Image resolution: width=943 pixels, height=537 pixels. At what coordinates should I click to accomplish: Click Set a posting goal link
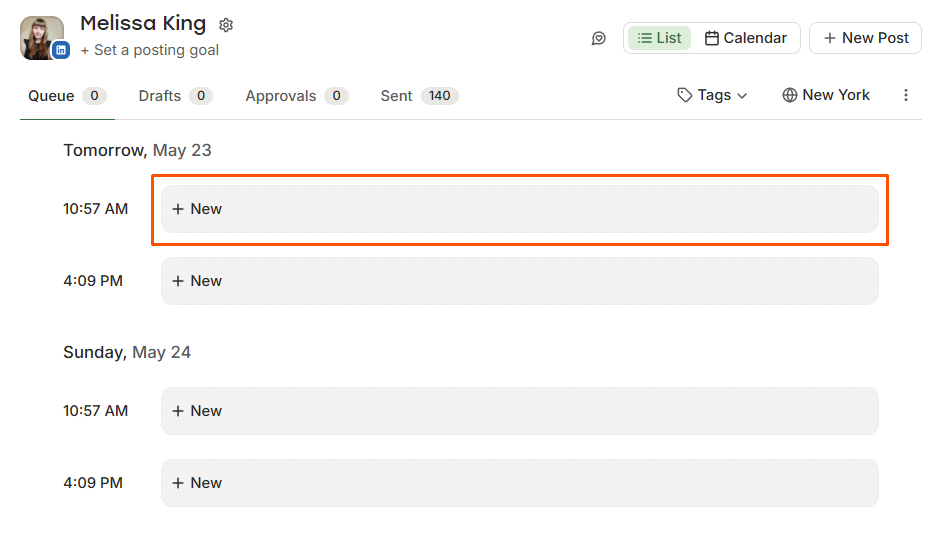(x=150, y=50)
